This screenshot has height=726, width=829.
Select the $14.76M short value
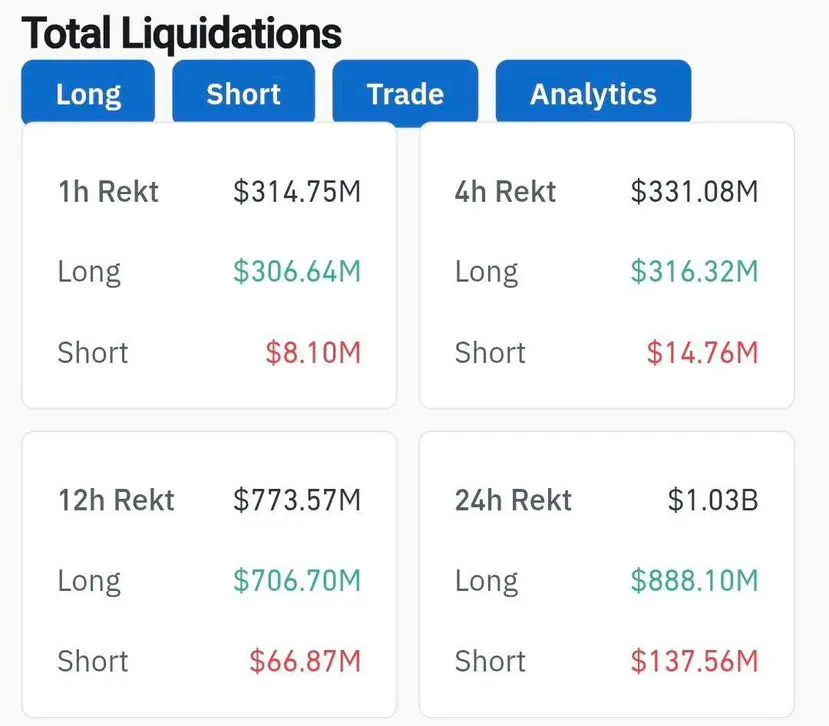point(703,353)
